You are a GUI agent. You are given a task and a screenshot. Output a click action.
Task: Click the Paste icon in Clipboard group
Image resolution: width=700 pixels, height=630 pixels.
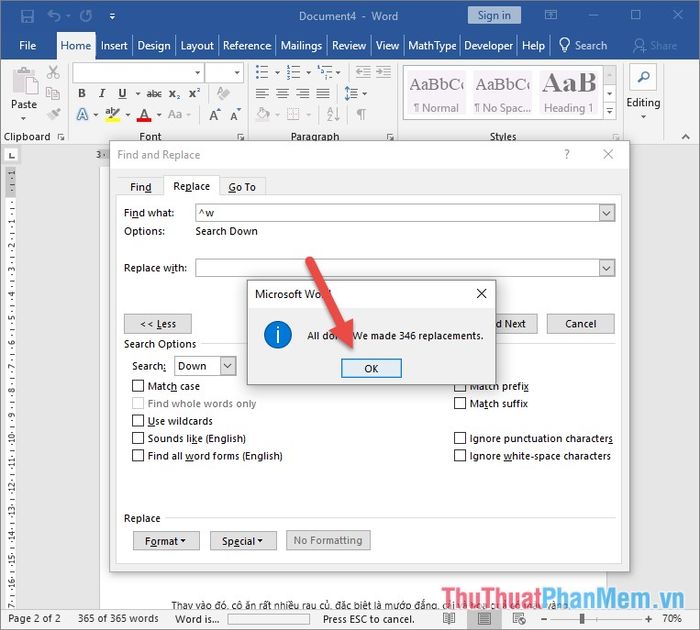click(24, 86)
